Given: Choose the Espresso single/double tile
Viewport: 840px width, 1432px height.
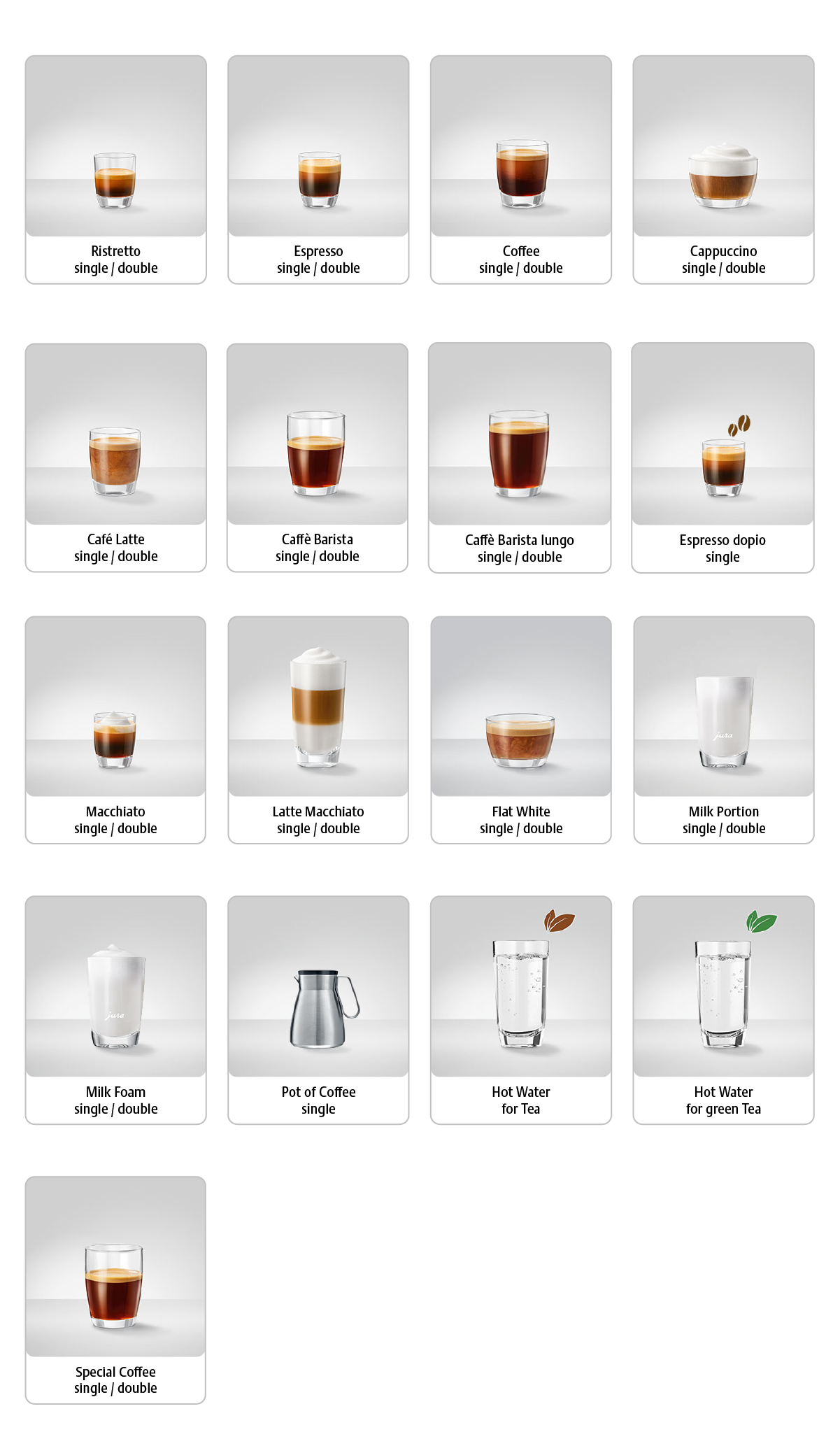Looking at the screenshot, I should (x=318, y=170).
